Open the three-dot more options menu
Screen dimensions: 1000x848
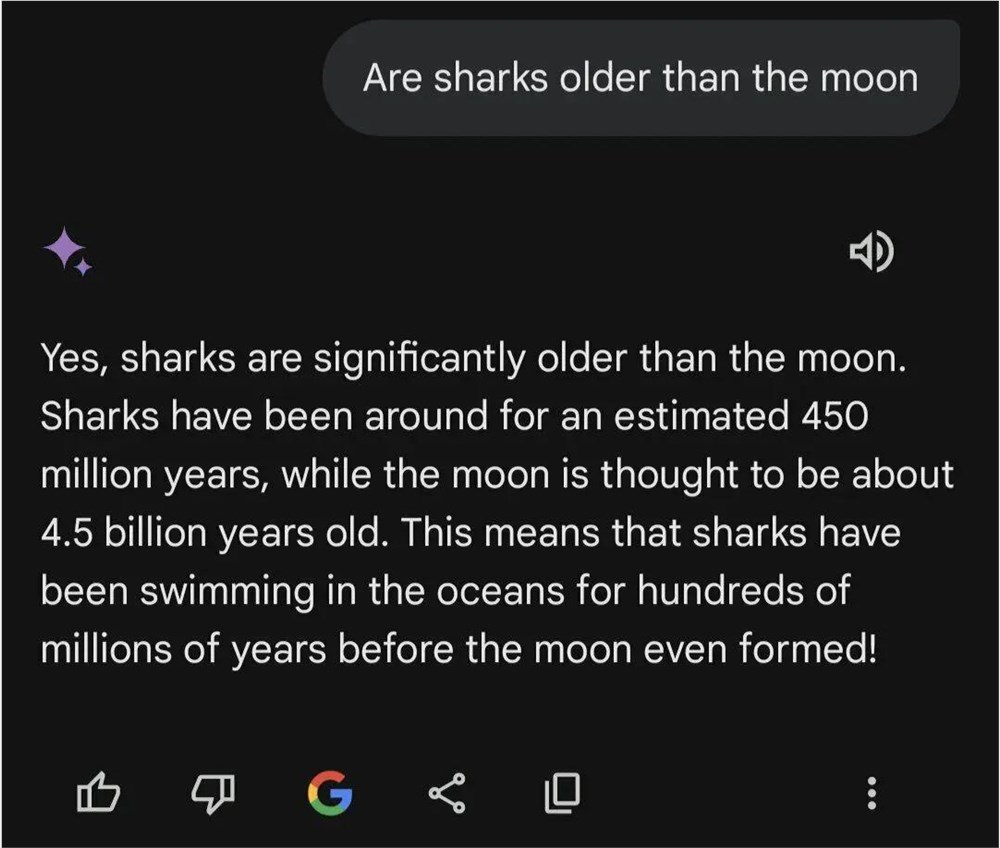point(871,794)
